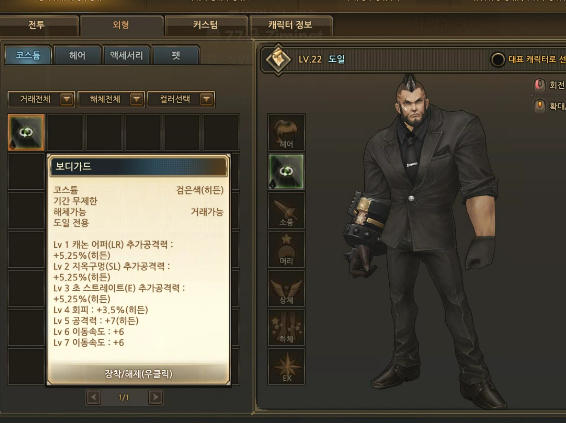Screen dimensions: 566x423
Task: Expand the 거래전체 trade filter dropdown
Action: (42, 99)
